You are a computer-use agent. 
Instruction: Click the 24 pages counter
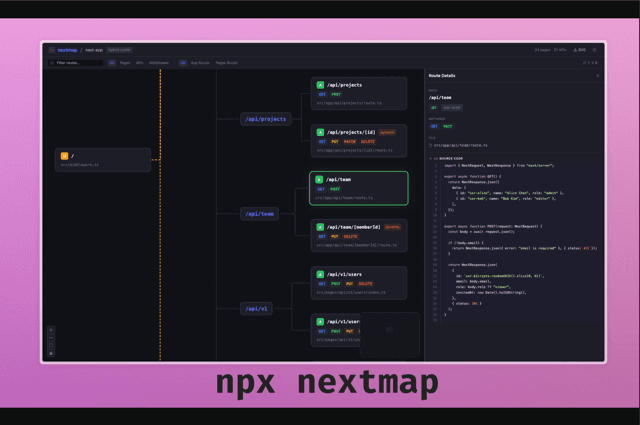pyautogui.click(x=542, y=50)
